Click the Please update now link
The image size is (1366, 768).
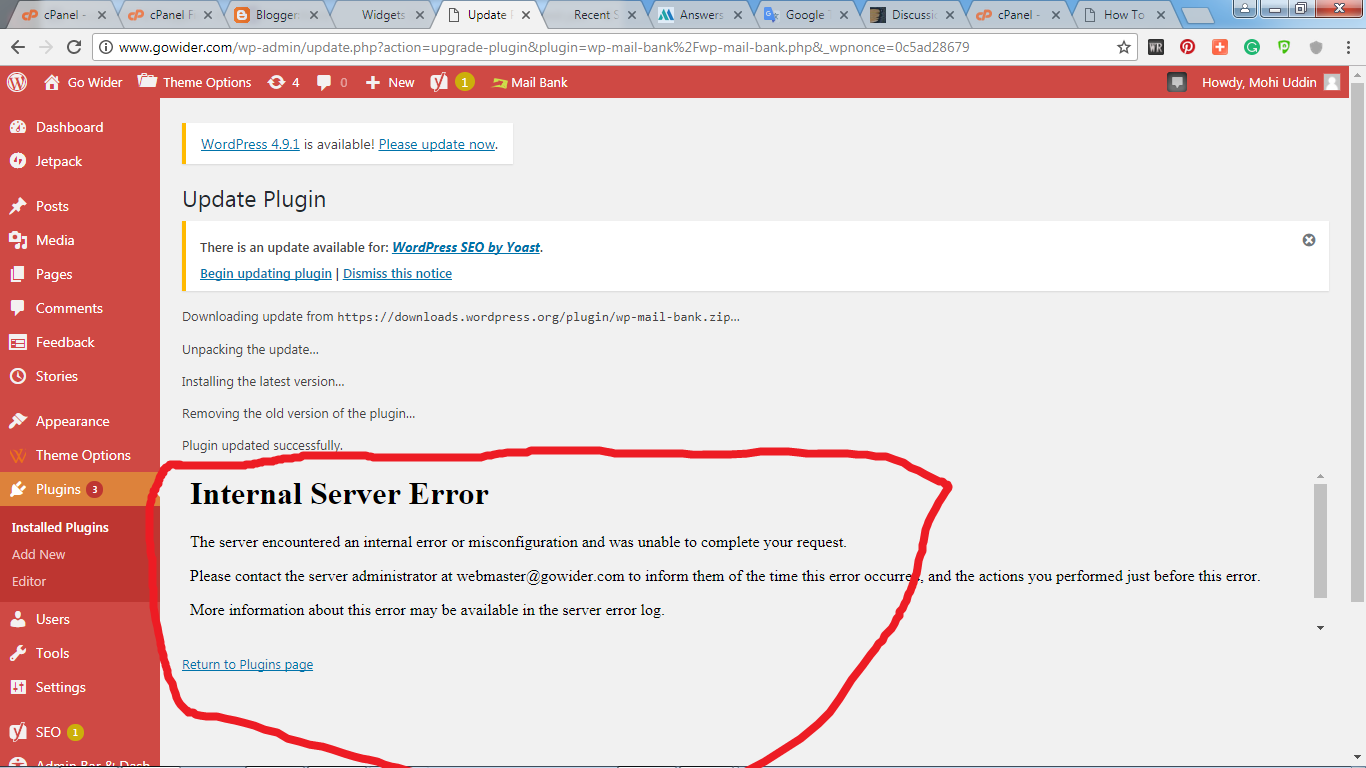(x=437, y=144)
